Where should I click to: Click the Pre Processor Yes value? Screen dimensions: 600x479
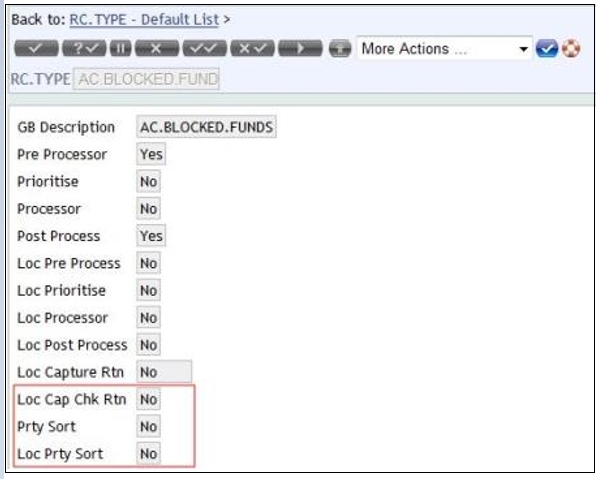(x=151, y=154)
